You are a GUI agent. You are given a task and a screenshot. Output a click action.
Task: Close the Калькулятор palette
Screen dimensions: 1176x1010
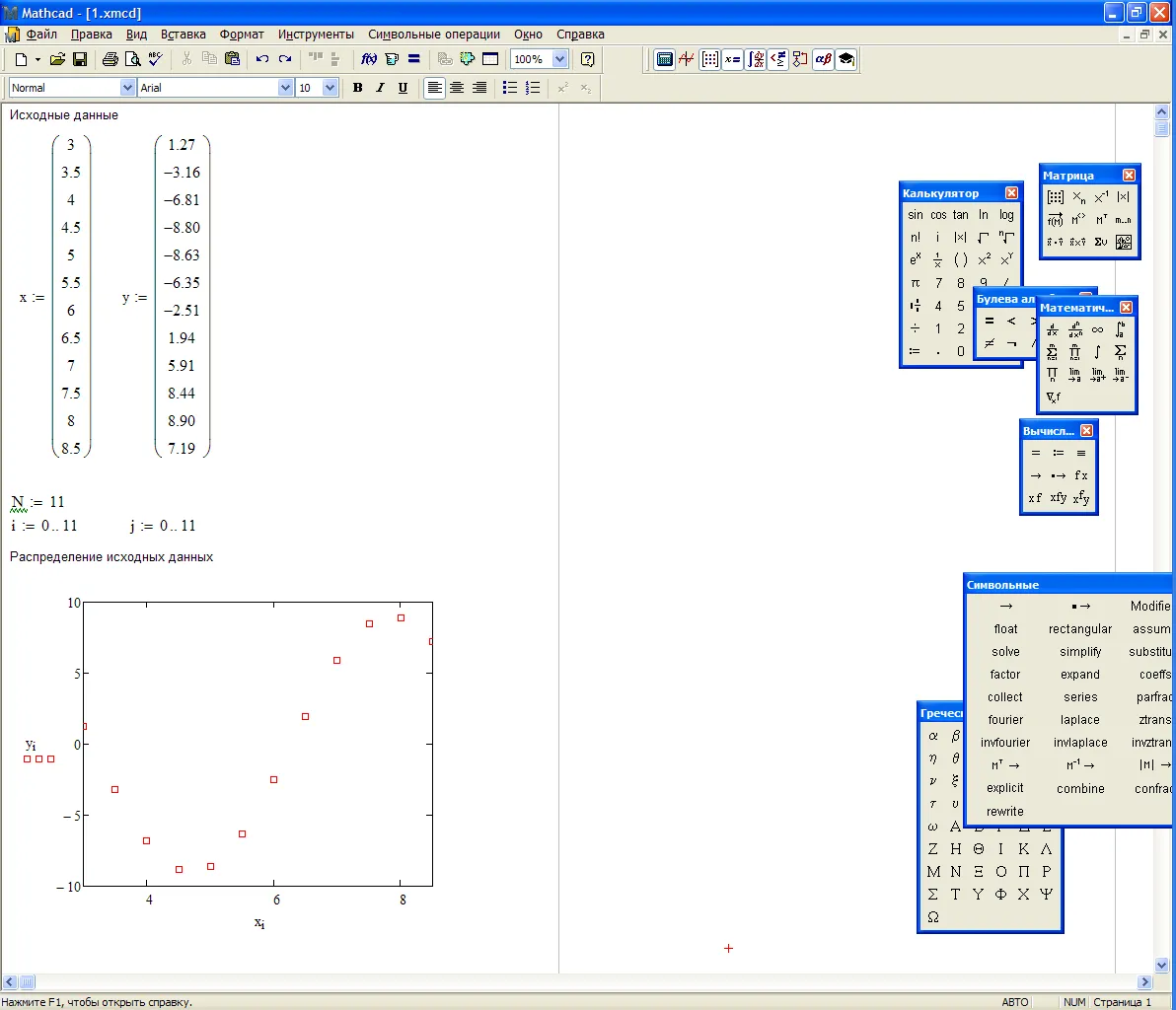[x=1011, y=193]
